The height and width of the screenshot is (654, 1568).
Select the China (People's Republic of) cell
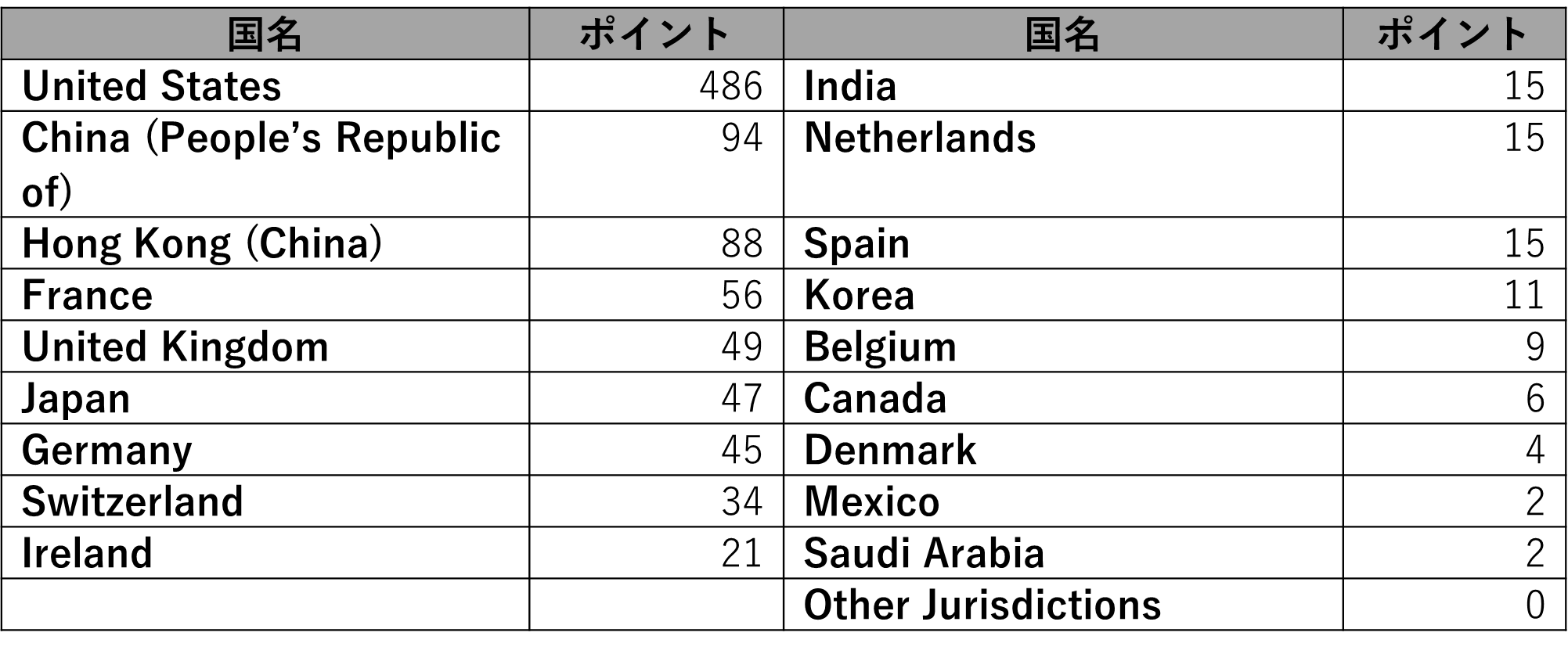[x=265, y=164]
